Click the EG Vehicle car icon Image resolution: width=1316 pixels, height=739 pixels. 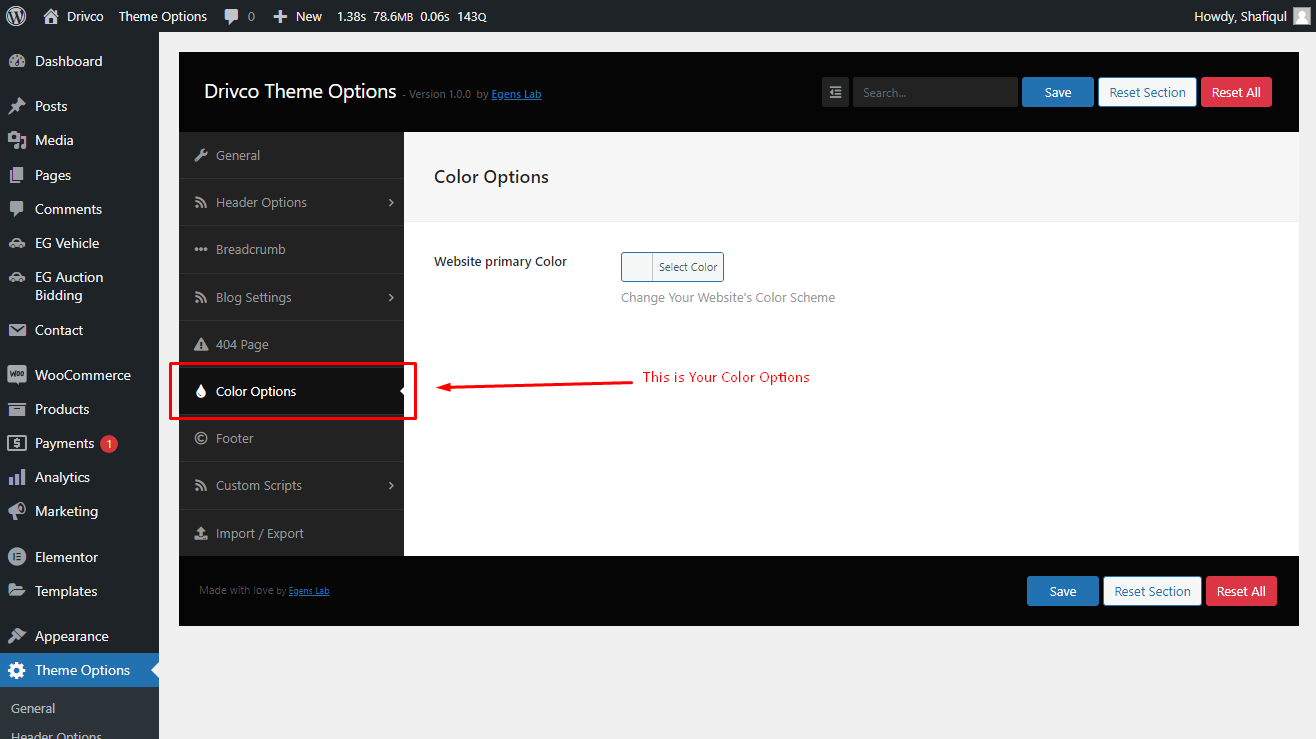pyautogui.click(x=17, y=243)
